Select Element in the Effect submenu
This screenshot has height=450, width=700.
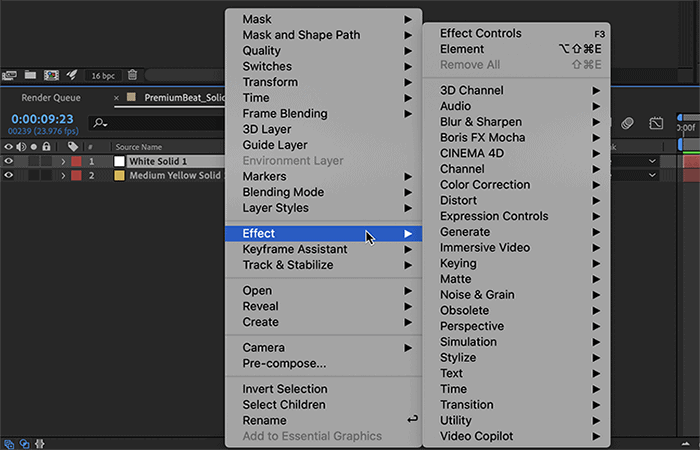pyautogui.click(x=517, y=49)
